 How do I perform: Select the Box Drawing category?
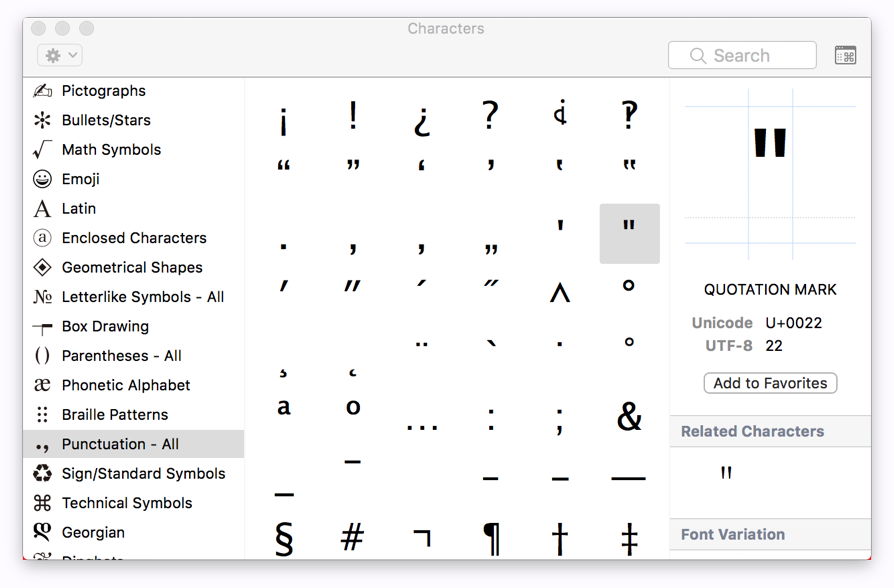pos(105,327)
